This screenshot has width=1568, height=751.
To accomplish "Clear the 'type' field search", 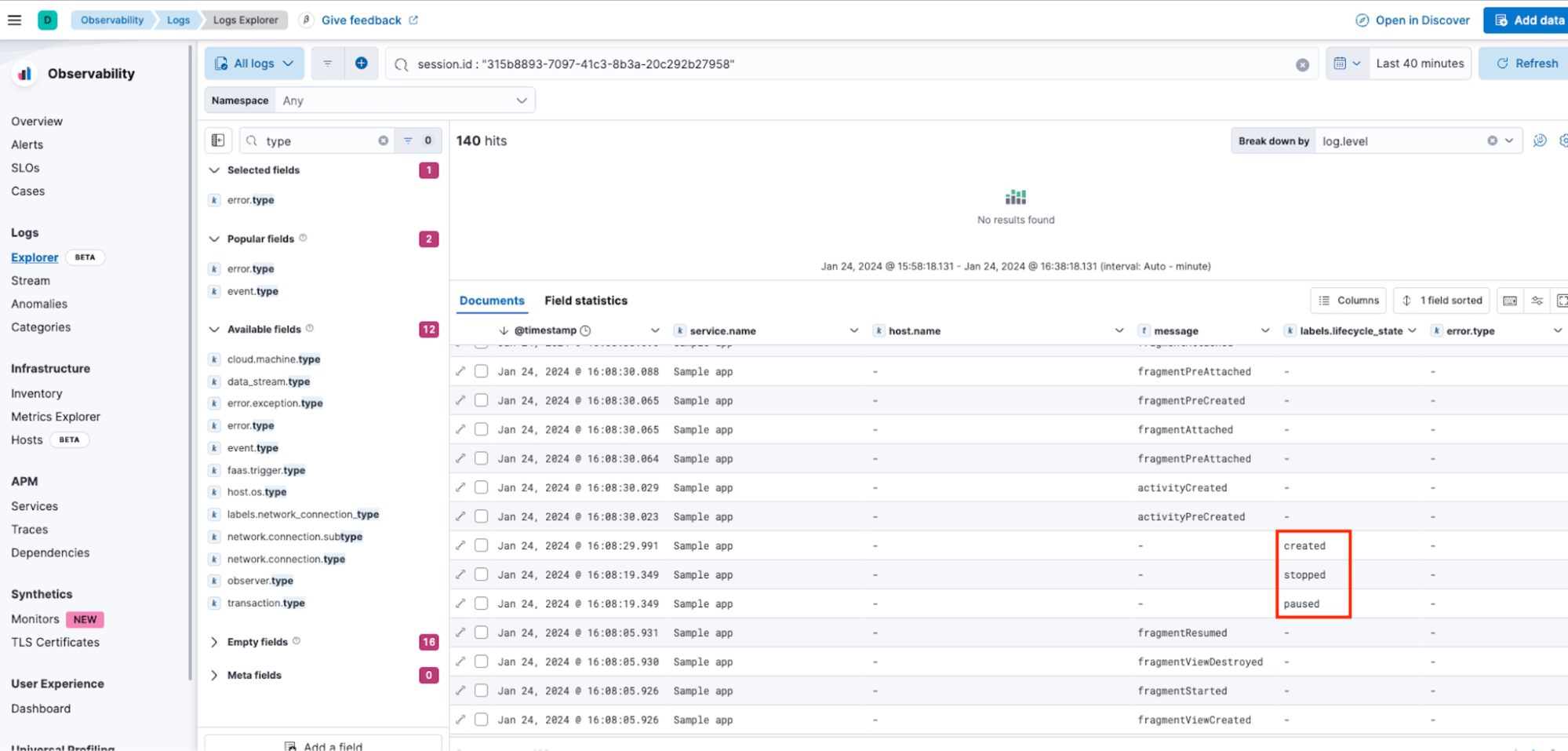I will 383,140.
